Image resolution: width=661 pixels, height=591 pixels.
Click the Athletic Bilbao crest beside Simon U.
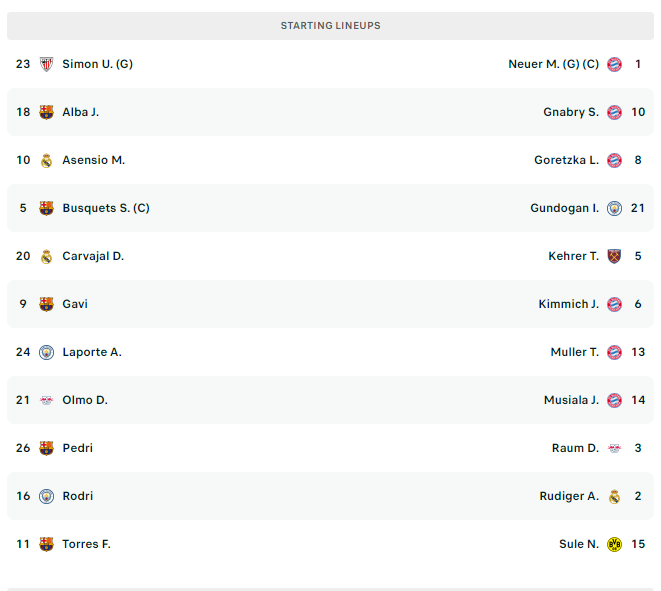[46, 64]
